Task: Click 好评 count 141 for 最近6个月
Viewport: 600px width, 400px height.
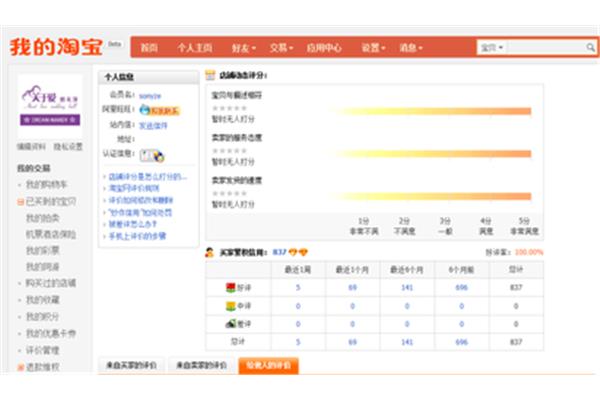Action: (x=407, y=287)
